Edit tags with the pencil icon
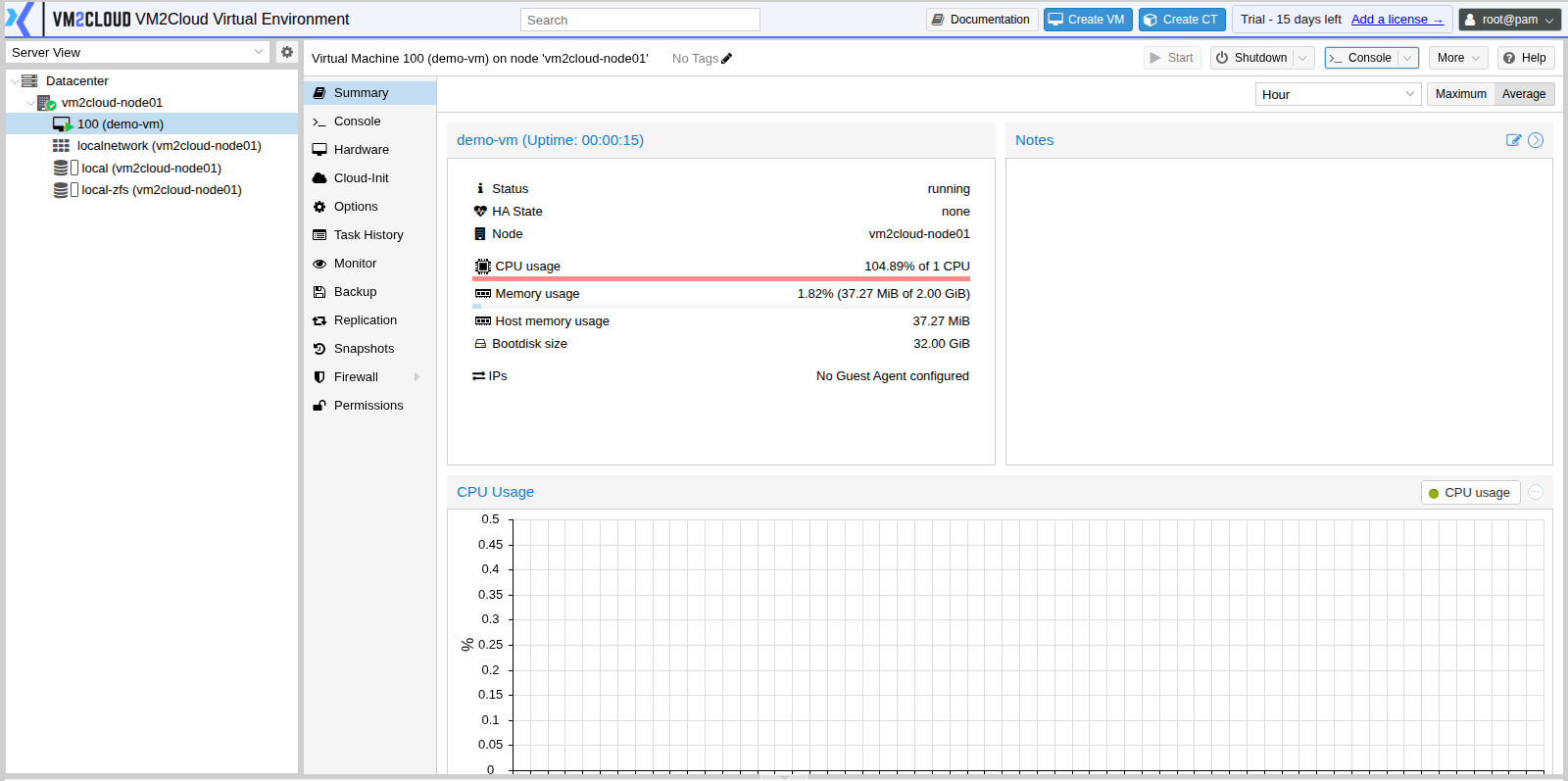The image size is (1568, 781). coord(727,59)
